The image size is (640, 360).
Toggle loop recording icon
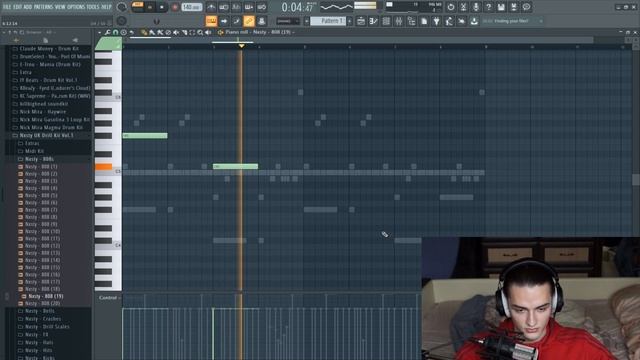coord(262,7)
